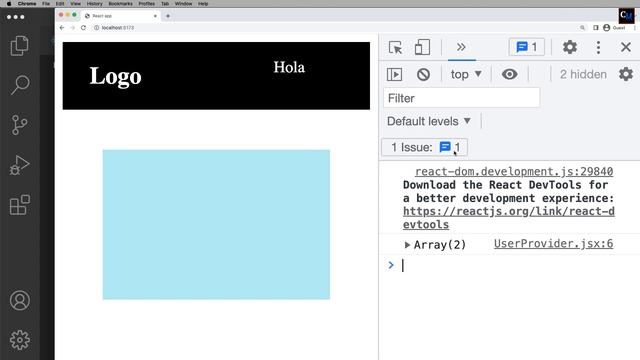Open VS Code Accounts person icon

coord(20,301)
